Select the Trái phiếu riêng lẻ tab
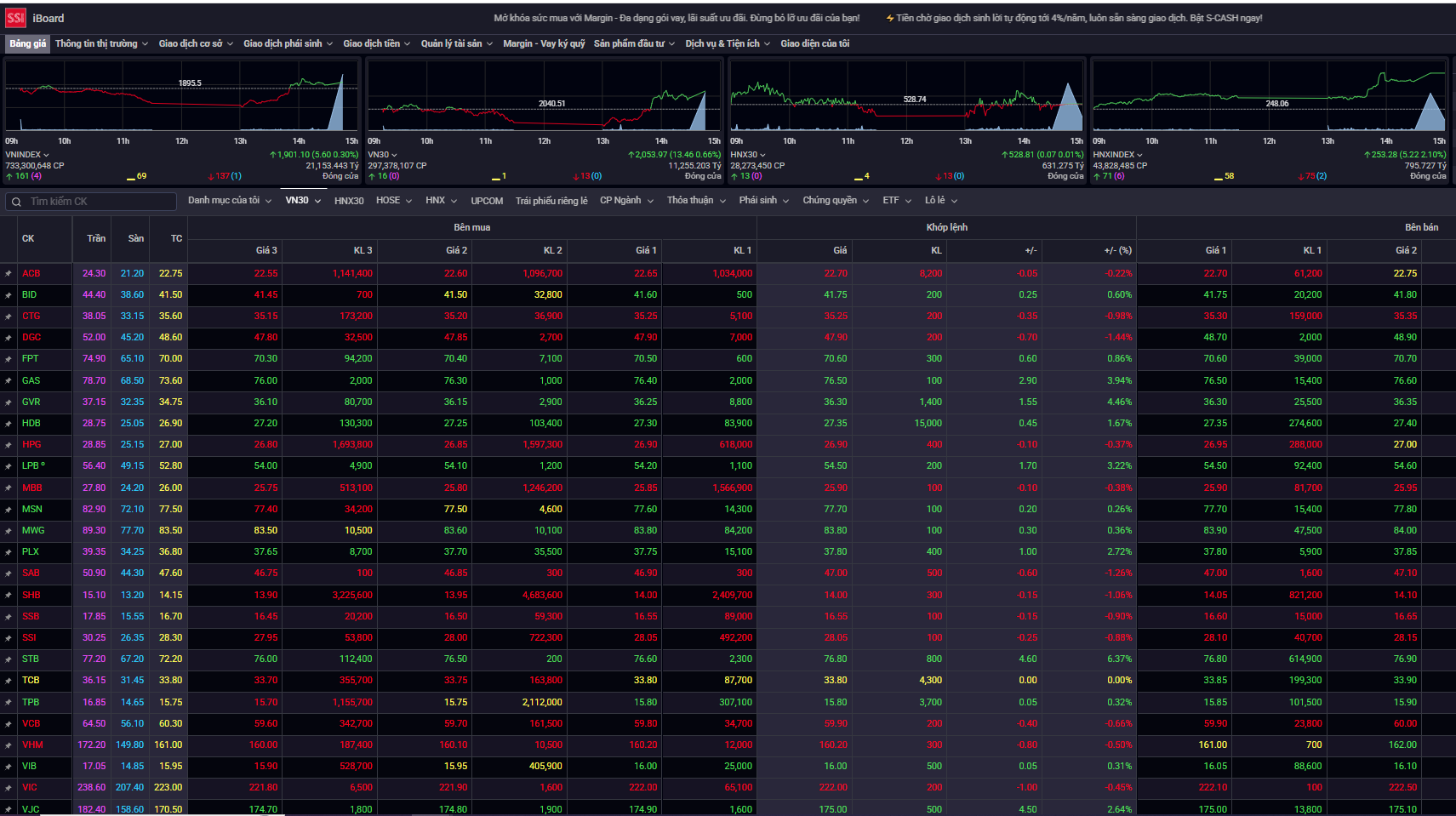 551,201
